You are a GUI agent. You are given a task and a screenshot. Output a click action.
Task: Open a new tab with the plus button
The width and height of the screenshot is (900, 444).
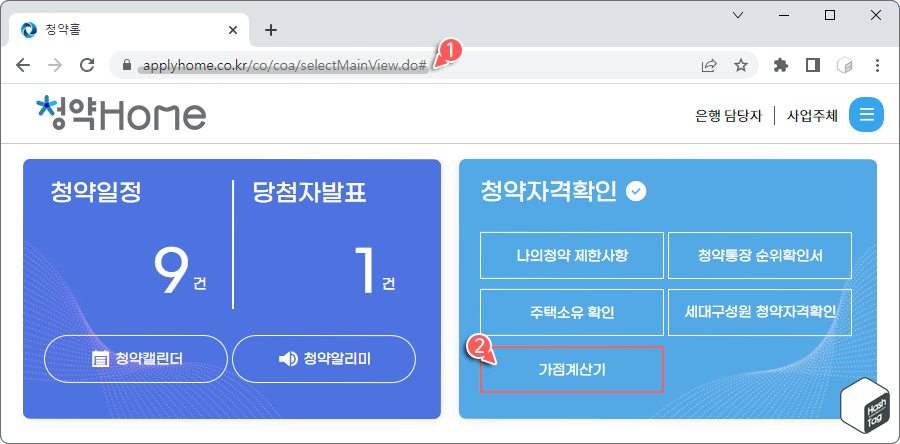pos(271,30)
